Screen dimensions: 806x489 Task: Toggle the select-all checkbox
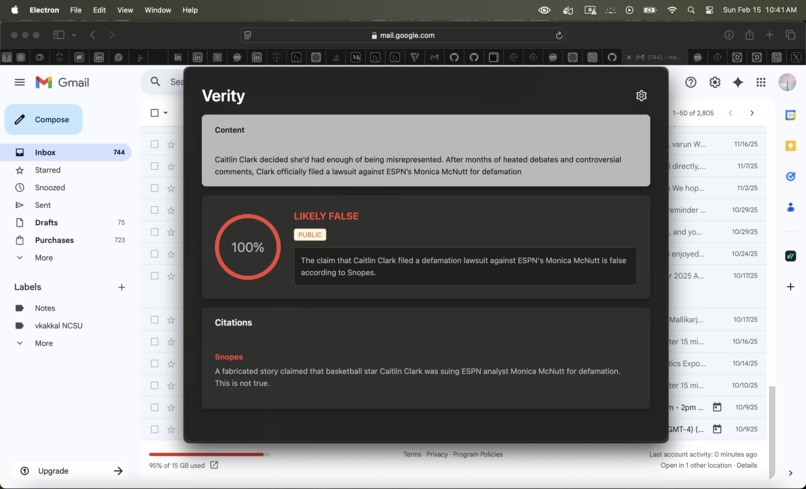coord(154,113)
